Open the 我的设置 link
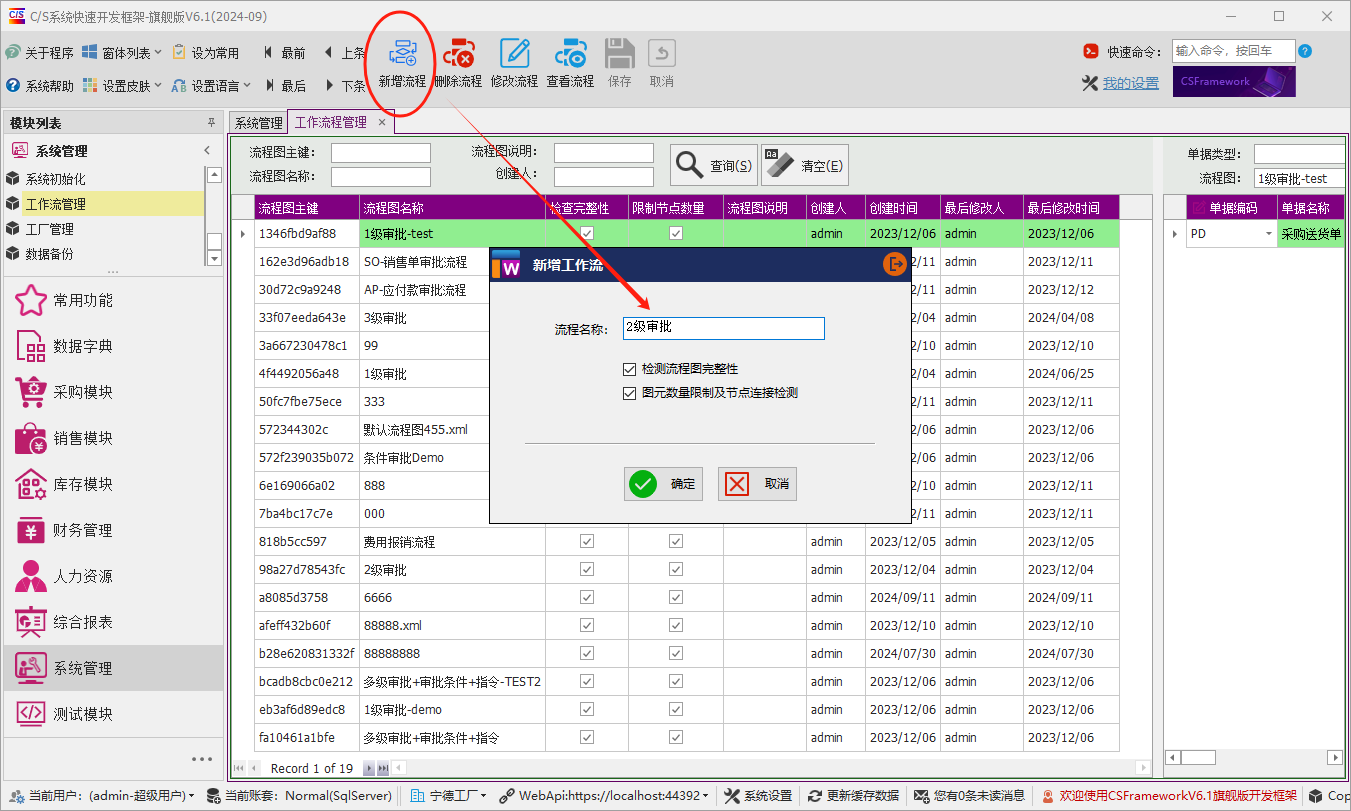1351x811 pixels. 1131,83
